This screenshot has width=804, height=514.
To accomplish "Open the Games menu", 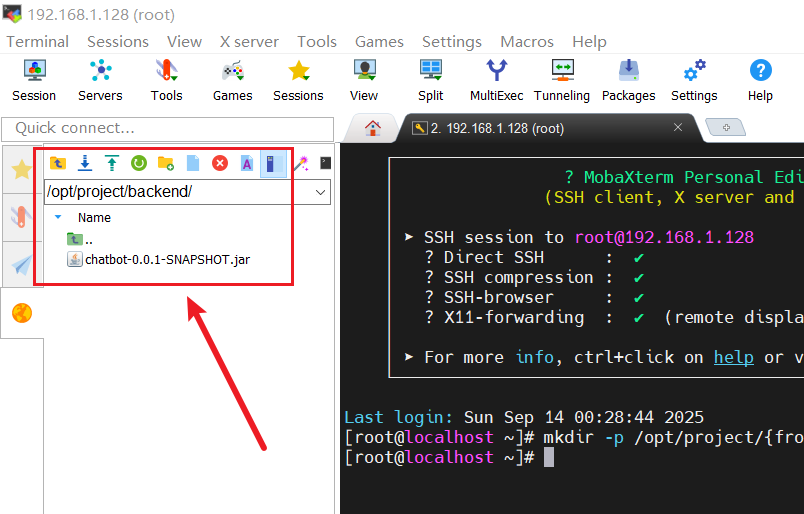I will click(379, 42).
